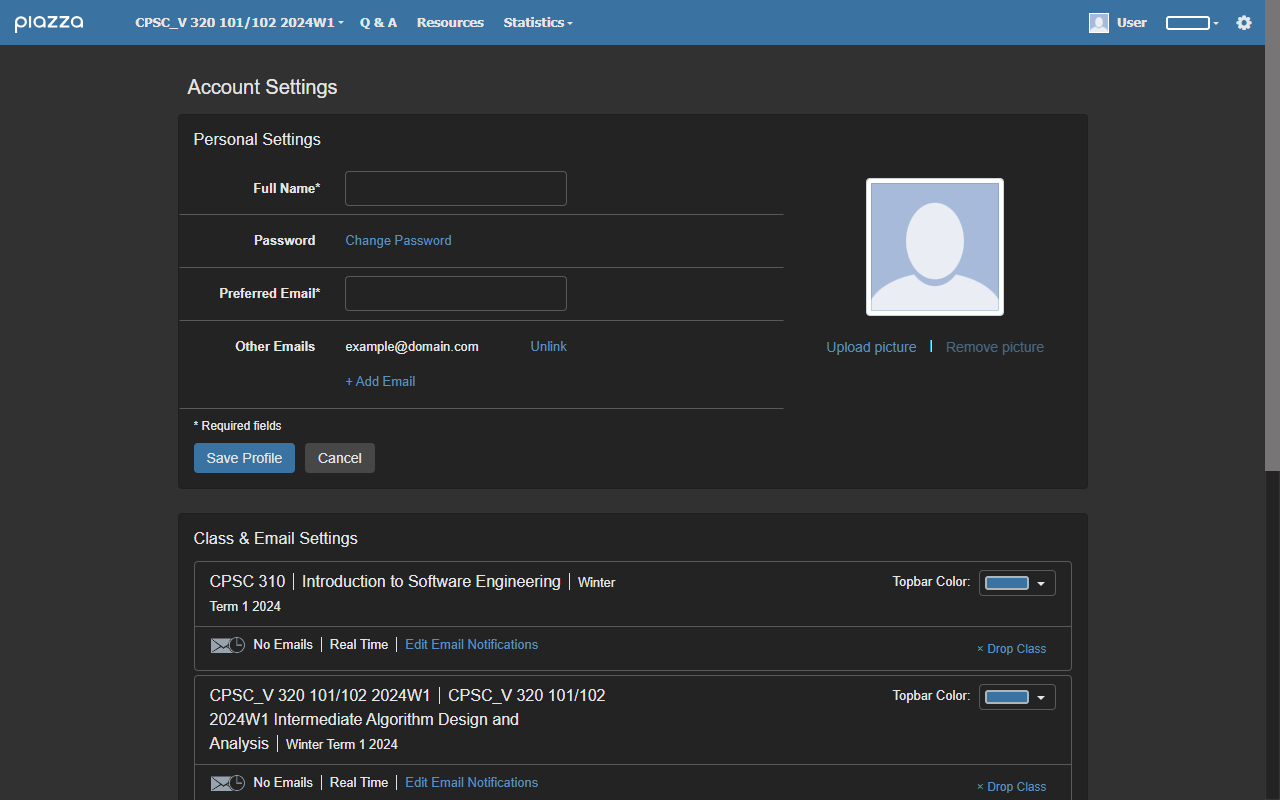Click Remove picture link
This screenshot has height=800, width=1280.
point(995,347)
